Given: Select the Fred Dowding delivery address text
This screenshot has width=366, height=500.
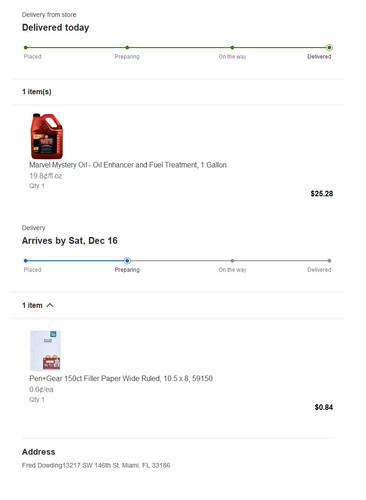Looking at the screenshot, I should (x=96, y=465).
